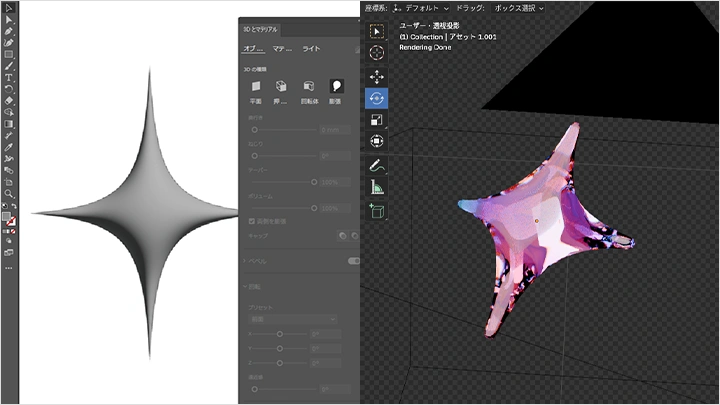This screenshot has width=720, height=405.
Task: Select the Zoom tool in Illustrator toolbar
Action: point(9,193)
